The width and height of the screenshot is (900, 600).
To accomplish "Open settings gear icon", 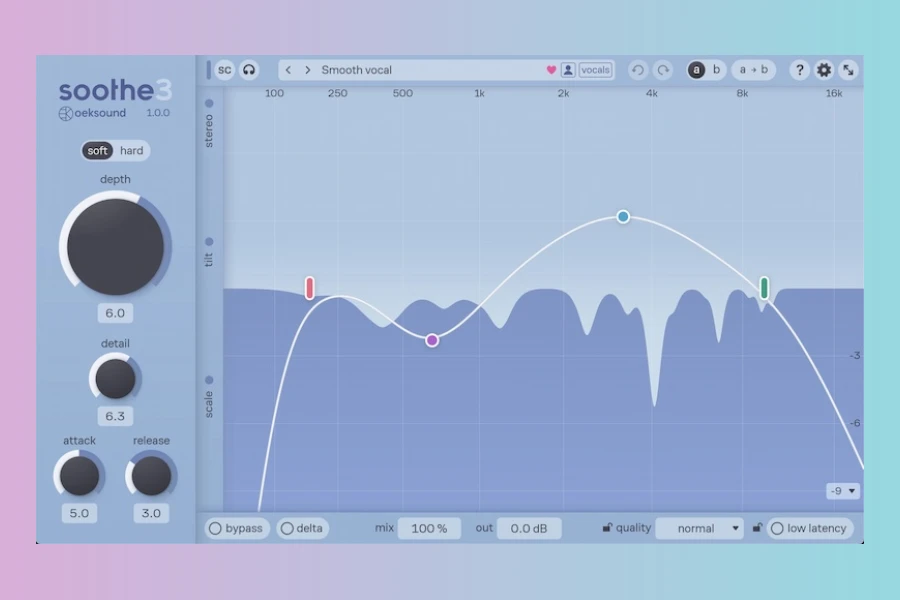I will (x=824, y=70).
